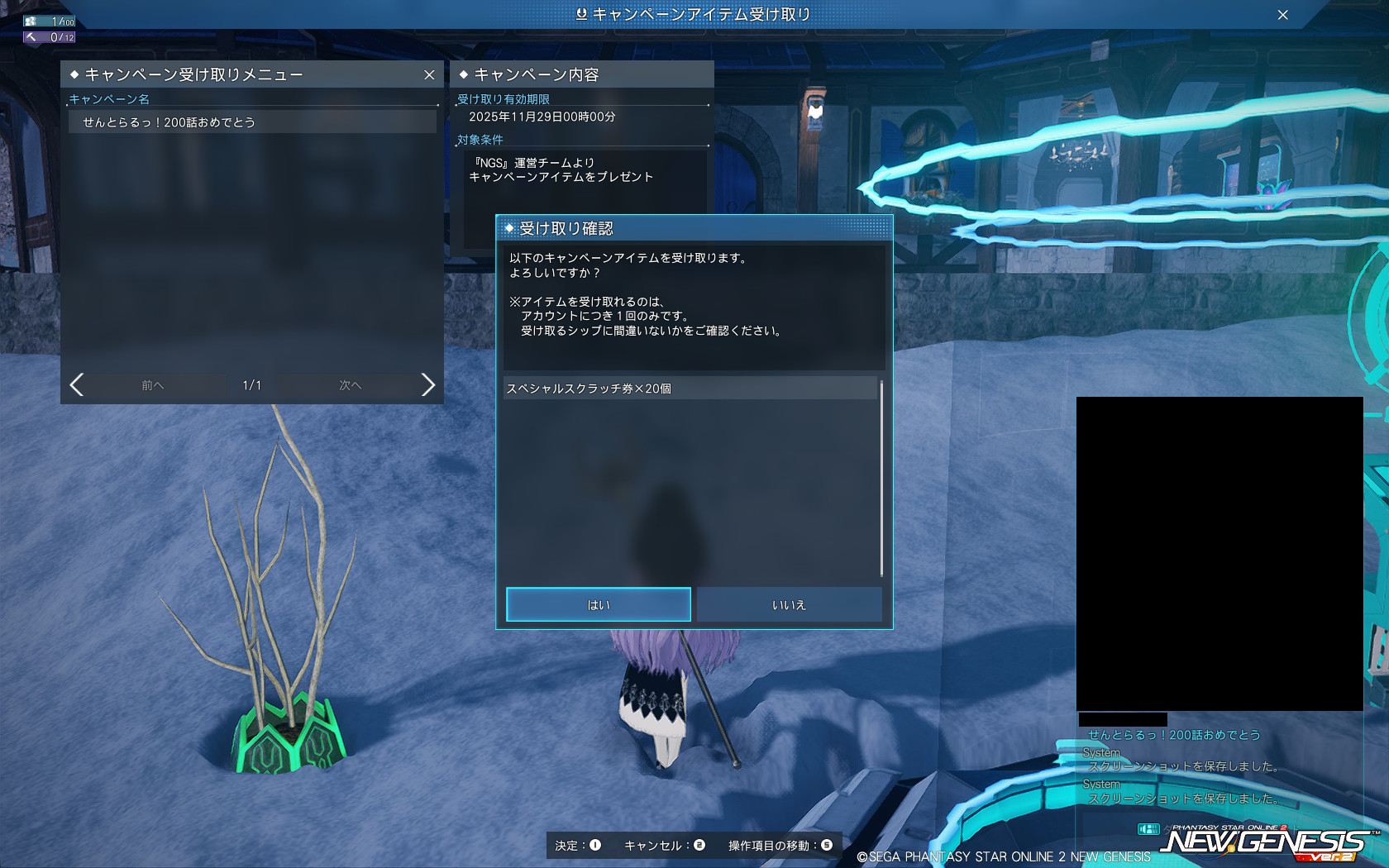Click the いいえ decline button
Viewport: 1389px width, 868px height.
pos(789,604)
